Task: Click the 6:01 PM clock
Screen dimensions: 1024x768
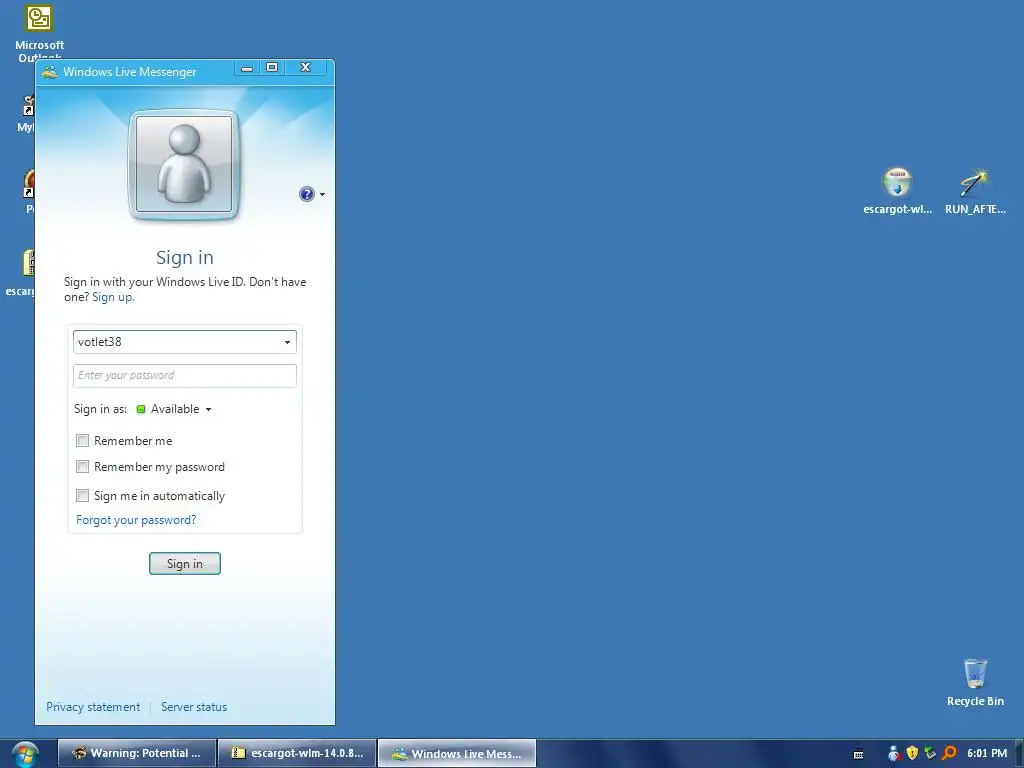Action: [987, 753]
